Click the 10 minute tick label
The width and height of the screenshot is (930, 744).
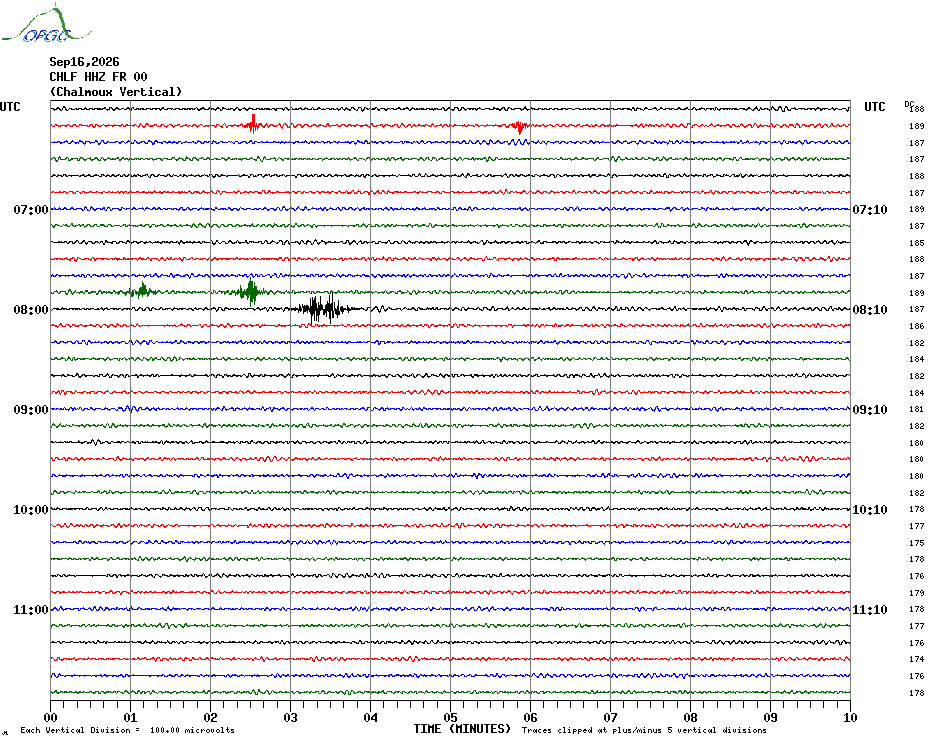pos(850,718)
